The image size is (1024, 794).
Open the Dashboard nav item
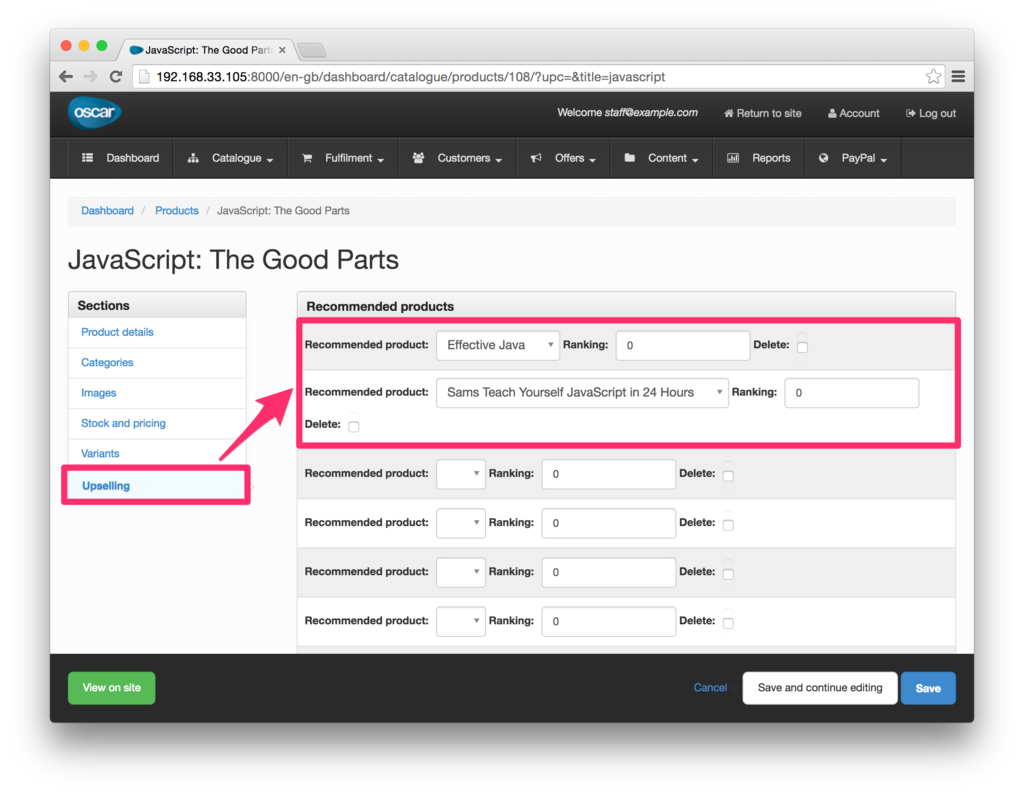(121, 158)
